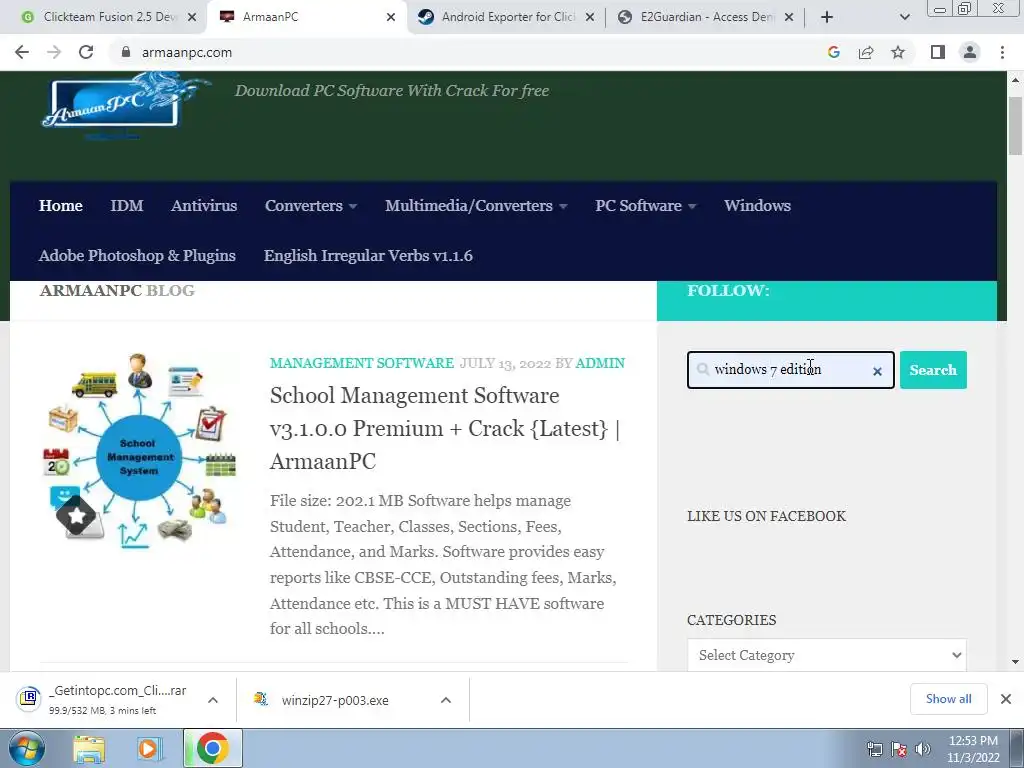1024x768 pixels.
Task: Open a new browser tab
Action: coord(827,17)
